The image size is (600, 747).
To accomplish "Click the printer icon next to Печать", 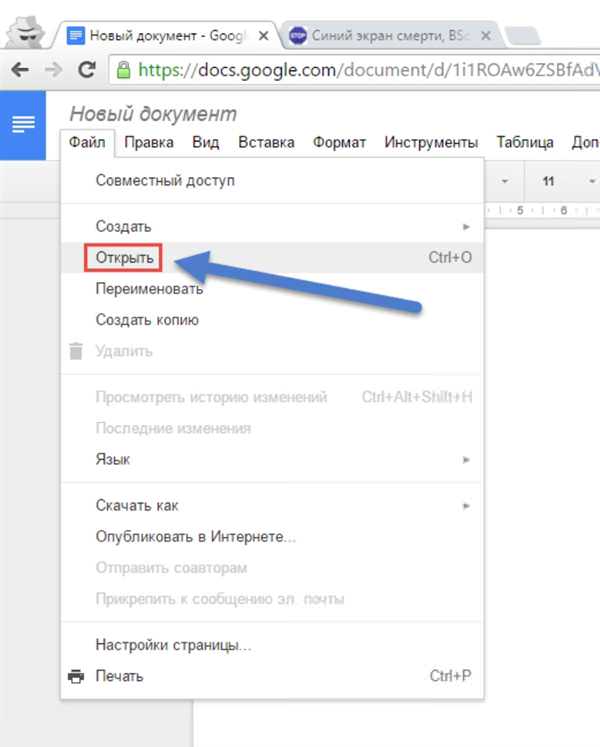I will (x=76, y=676).
